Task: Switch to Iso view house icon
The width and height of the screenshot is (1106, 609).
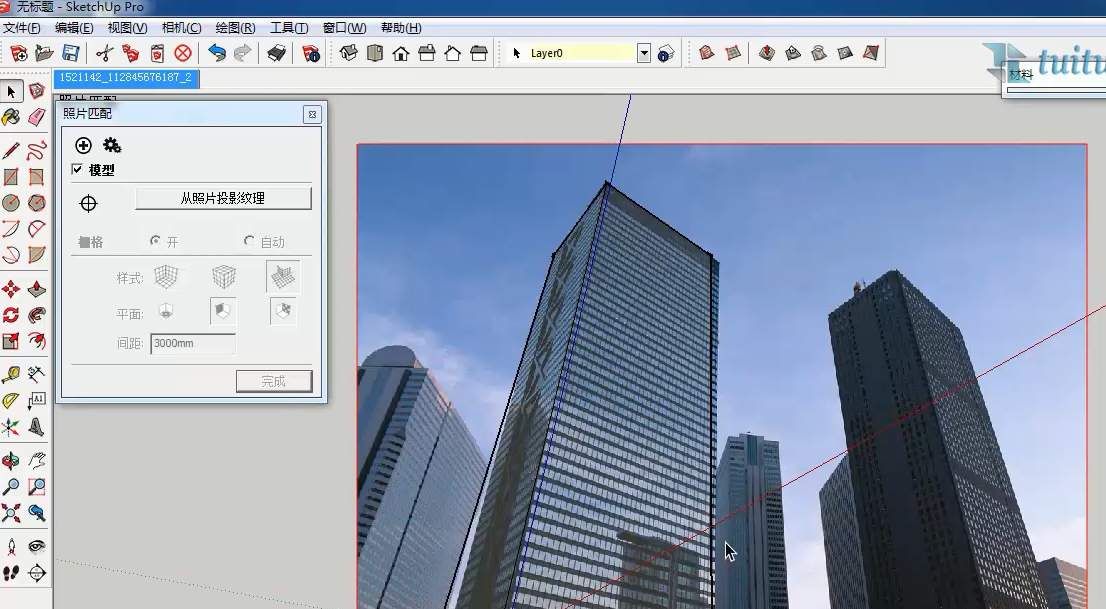Action: pos(349,53)
